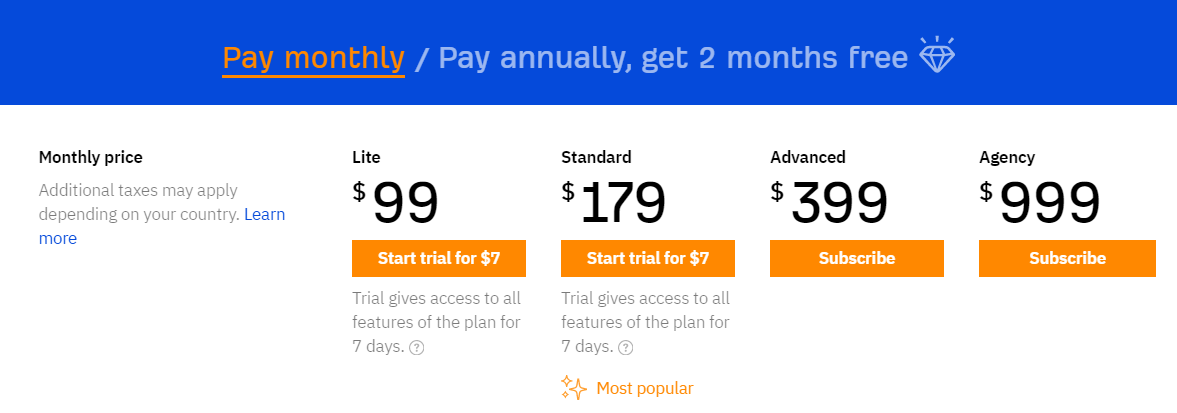This screenshot has width=1177, height=413.
Task: Open the Learn more taxes link
Action: [x=161, y=226]
